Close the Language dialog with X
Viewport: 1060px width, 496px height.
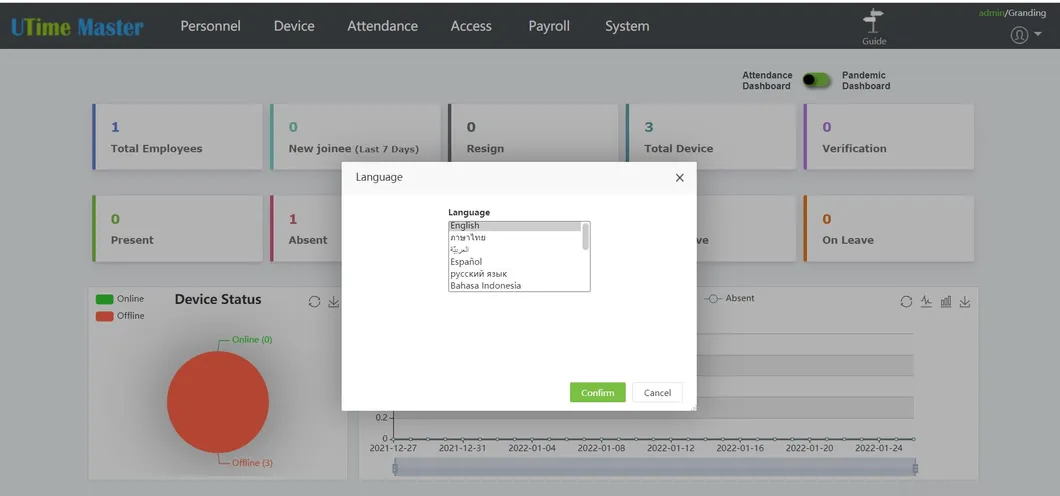[679, 178]
